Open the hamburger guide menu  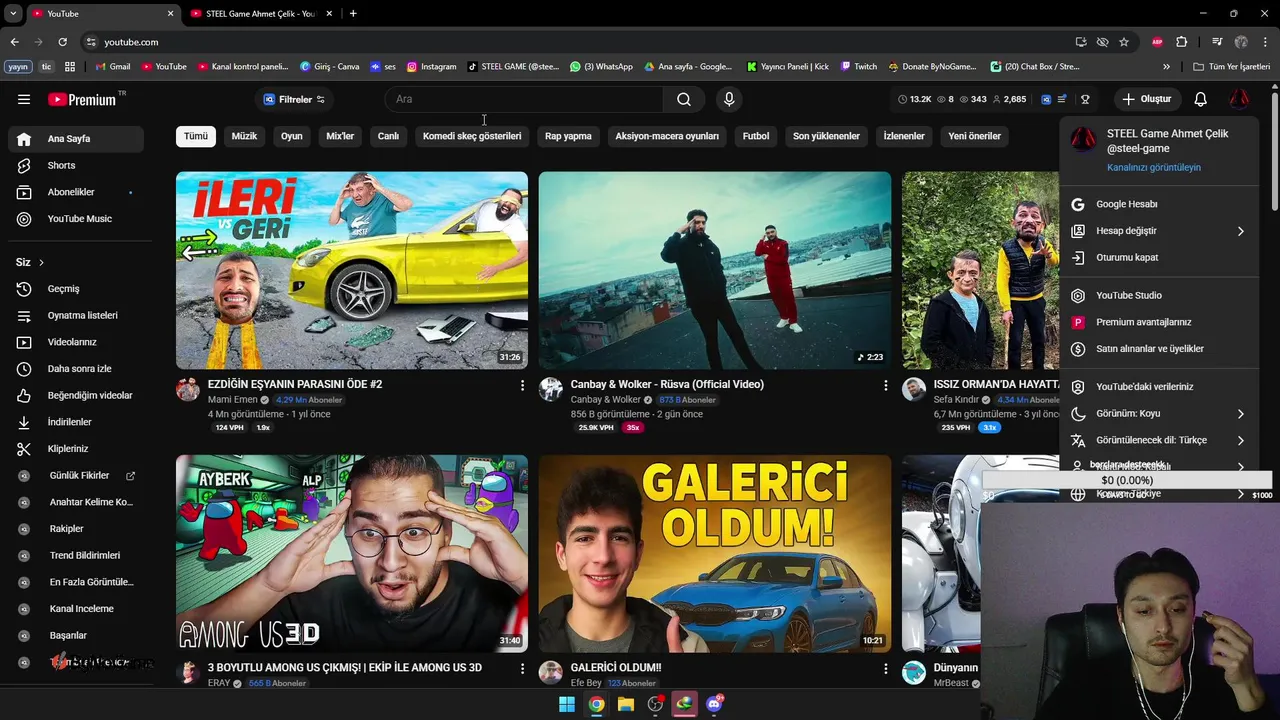point(24,99)
